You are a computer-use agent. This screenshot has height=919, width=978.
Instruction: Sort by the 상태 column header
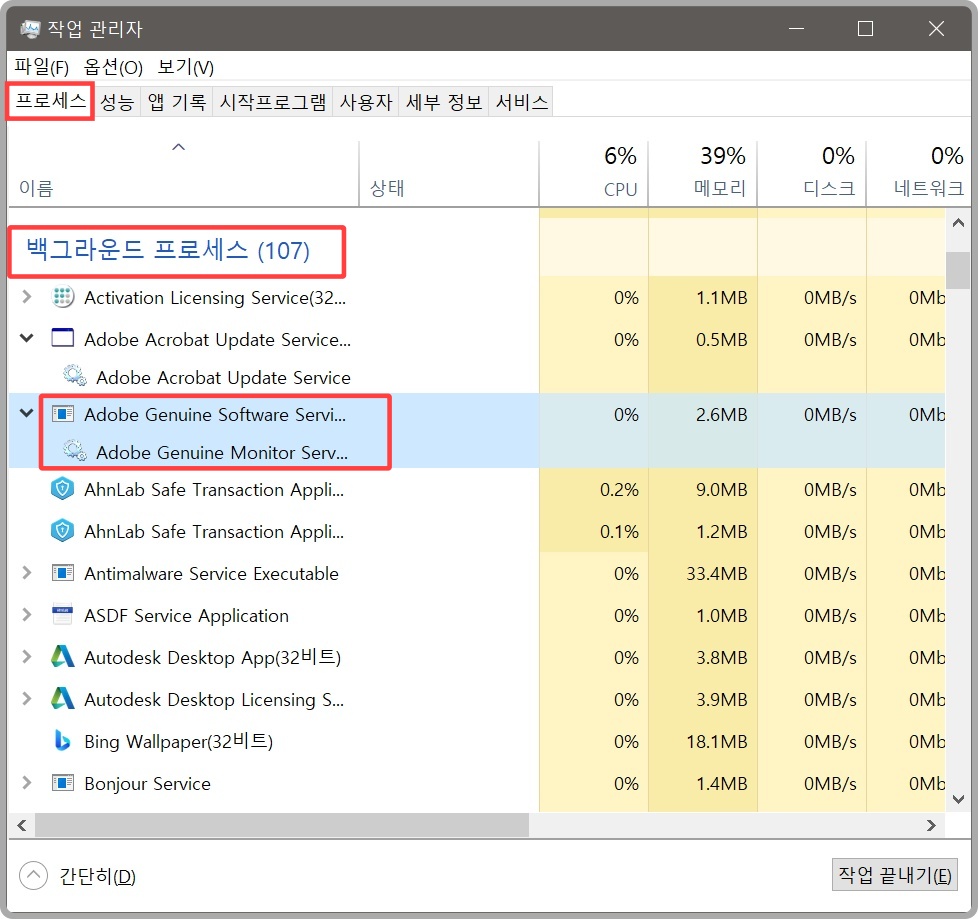449,173
